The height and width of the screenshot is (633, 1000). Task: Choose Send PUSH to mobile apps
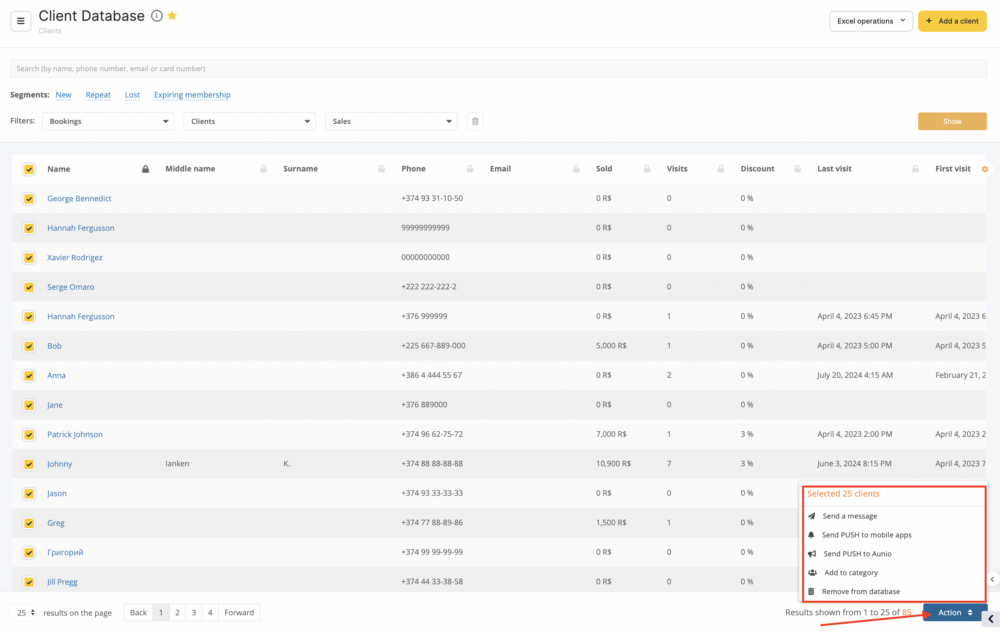(x=867, y=535)
